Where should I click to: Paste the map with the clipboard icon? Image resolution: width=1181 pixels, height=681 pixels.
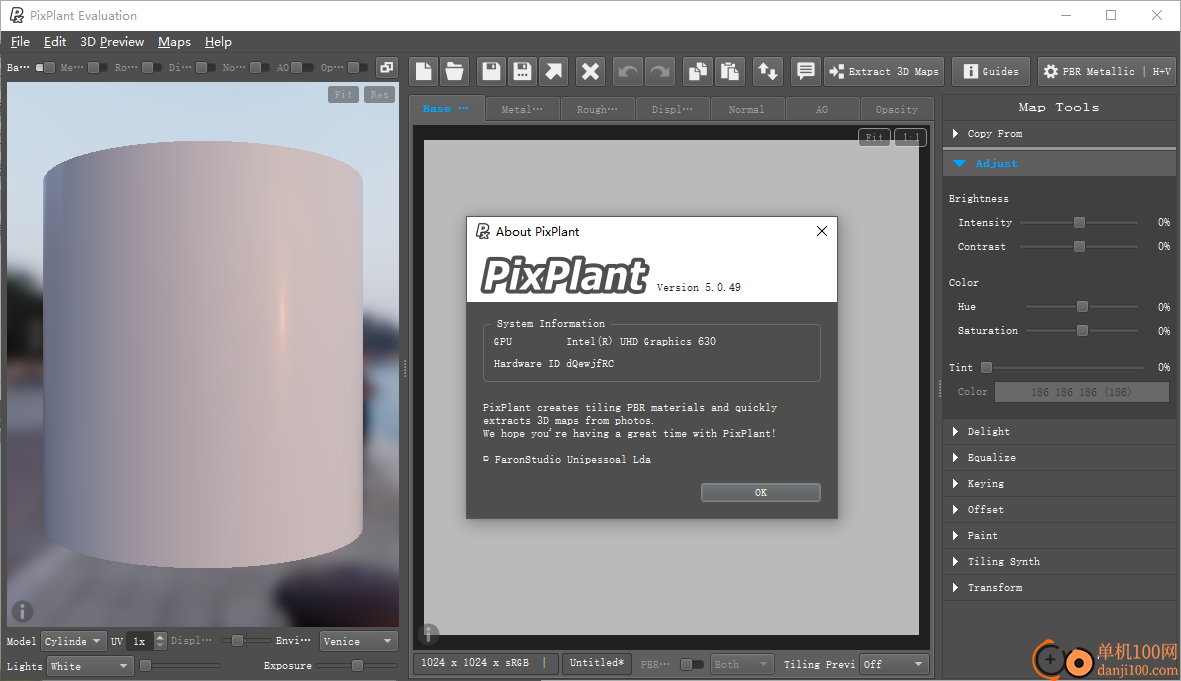tap(729, 72)
